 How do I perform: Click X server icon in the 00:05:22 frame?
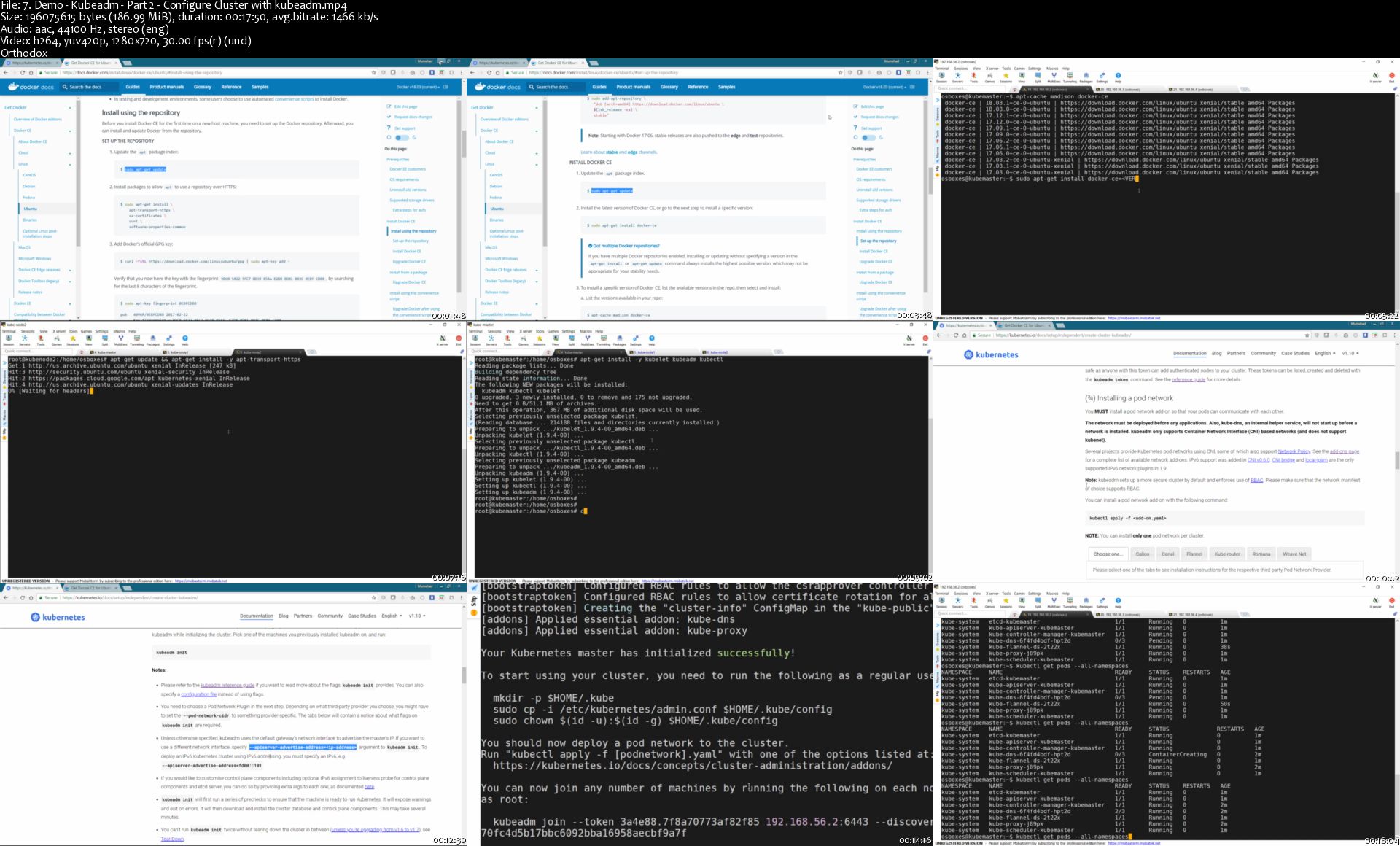1375,77
